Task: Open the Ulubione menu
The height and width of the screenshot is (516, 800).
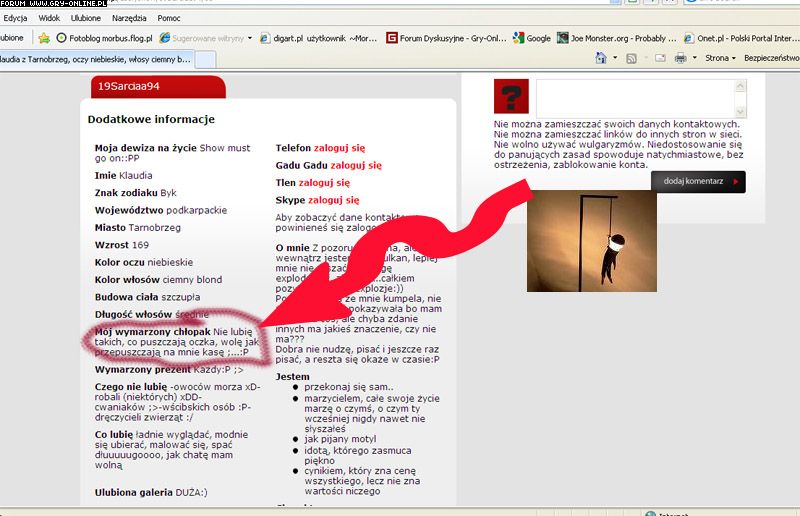Action: click(86, 18)
